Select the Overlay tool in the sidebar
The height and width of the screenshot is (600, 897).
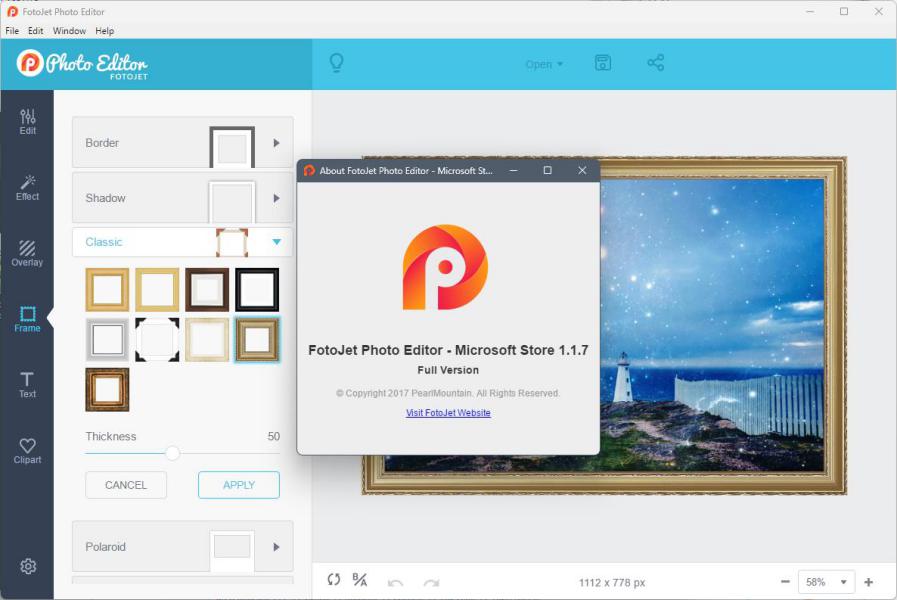(x=27, y=253)
